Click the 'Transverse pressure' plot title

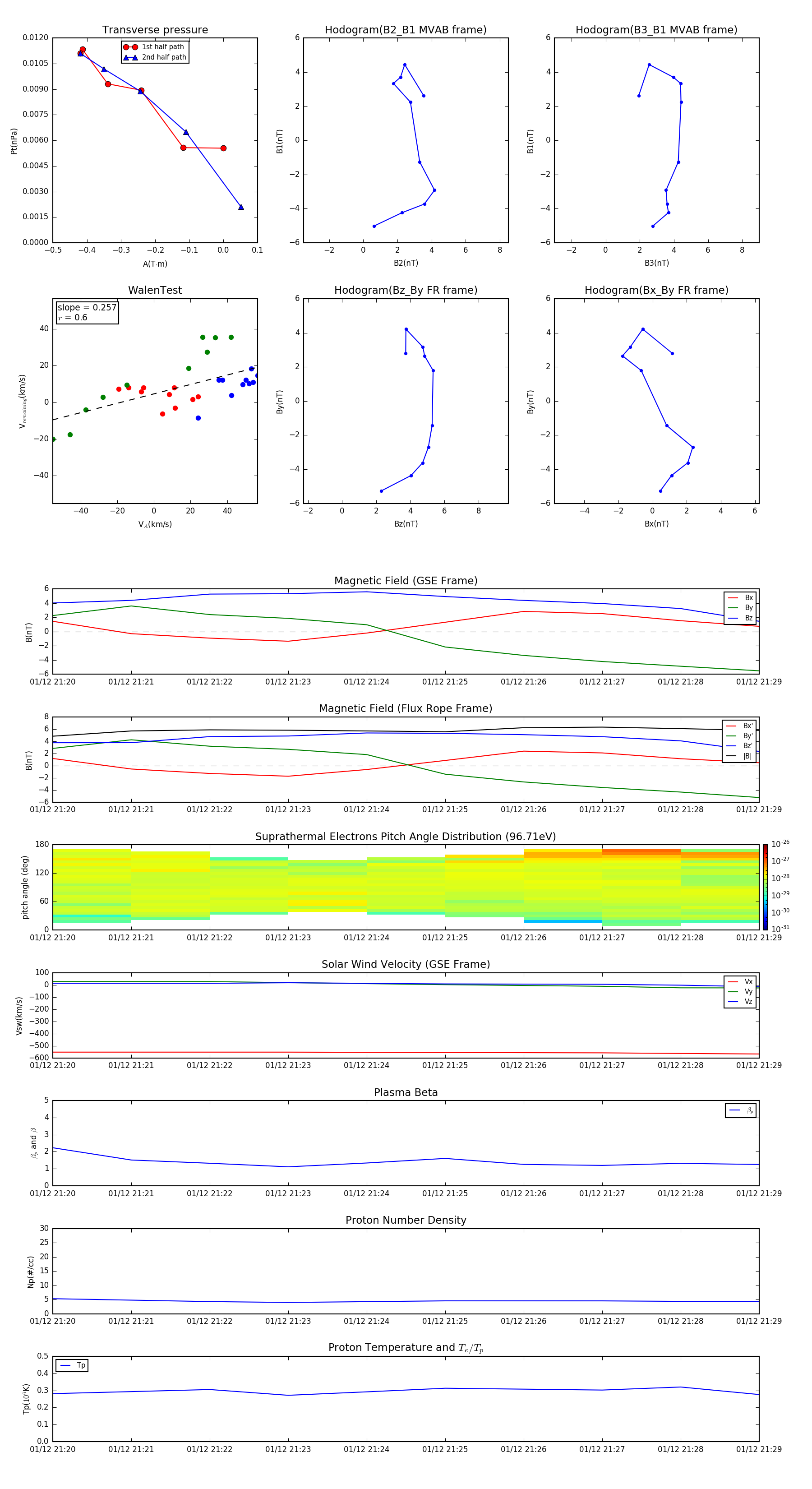[x=155, y=30]
